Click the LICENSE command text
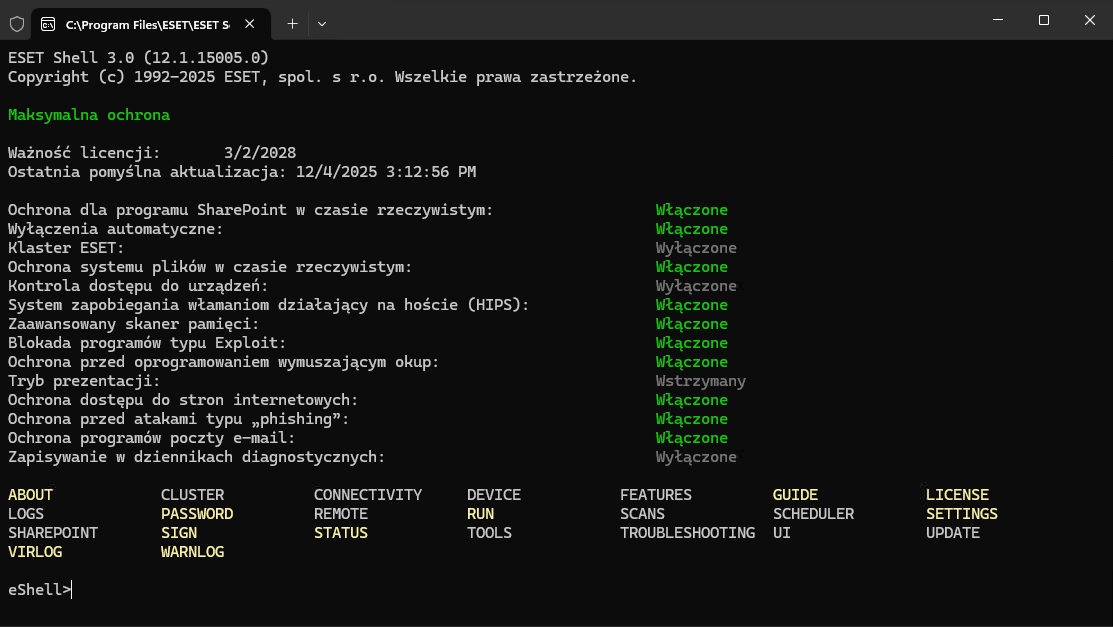This screenshot has width=1113, height=627. [x=957, y=495]
